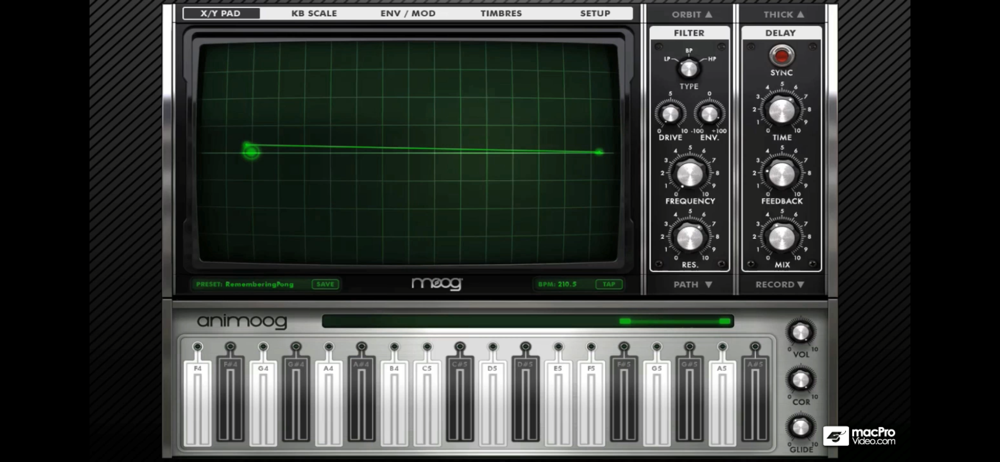Click the BPM: 210.5 value
1000x462 pixels.
point(558,285)
